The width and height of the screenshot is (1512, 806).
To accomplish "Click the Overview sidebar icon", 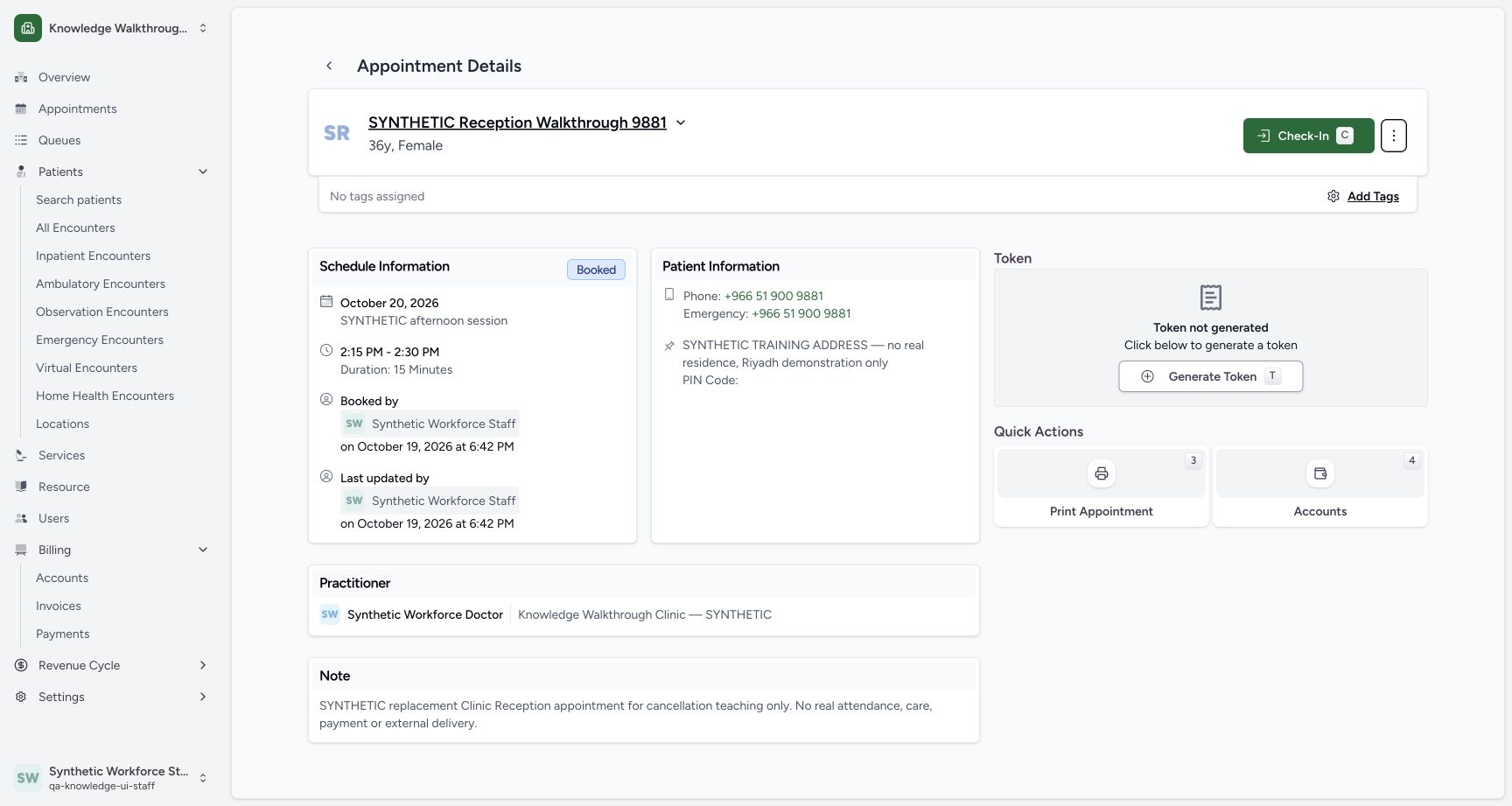I will tap(21, 77).
